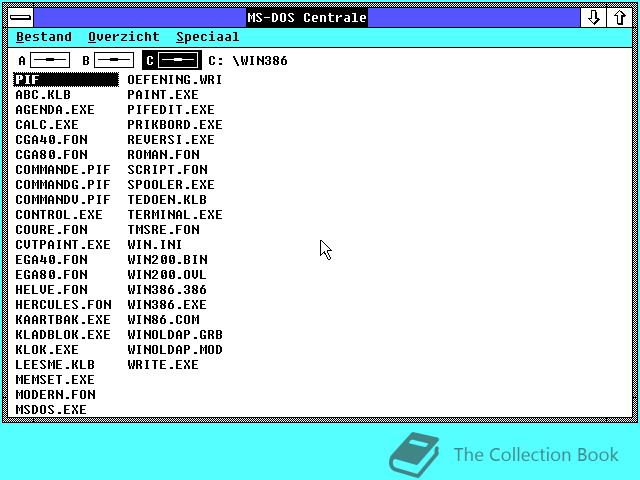Select HERCULES.FON file
This screenshot has height=480, width=640.
tap(63, 304)
